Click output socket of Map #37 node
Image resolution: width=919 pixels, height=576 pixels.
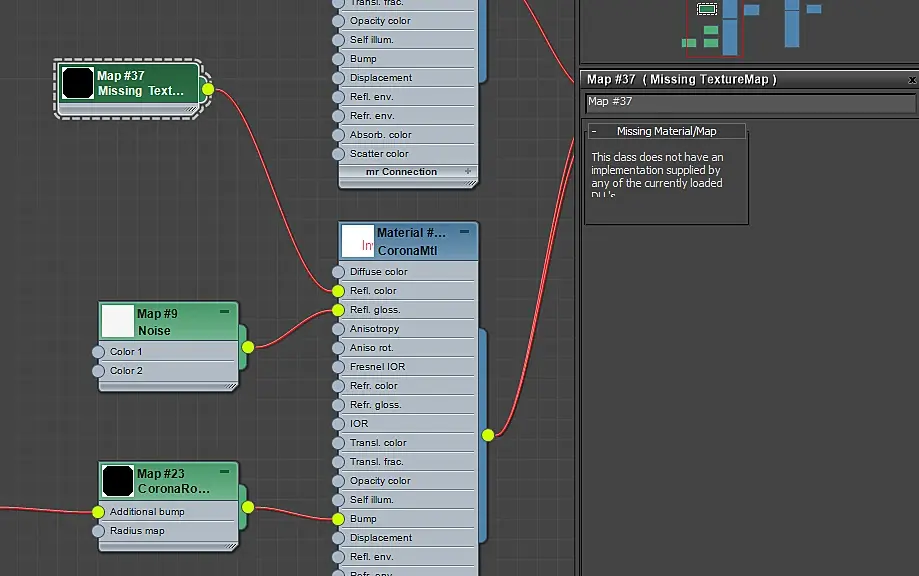click(207, 89)
